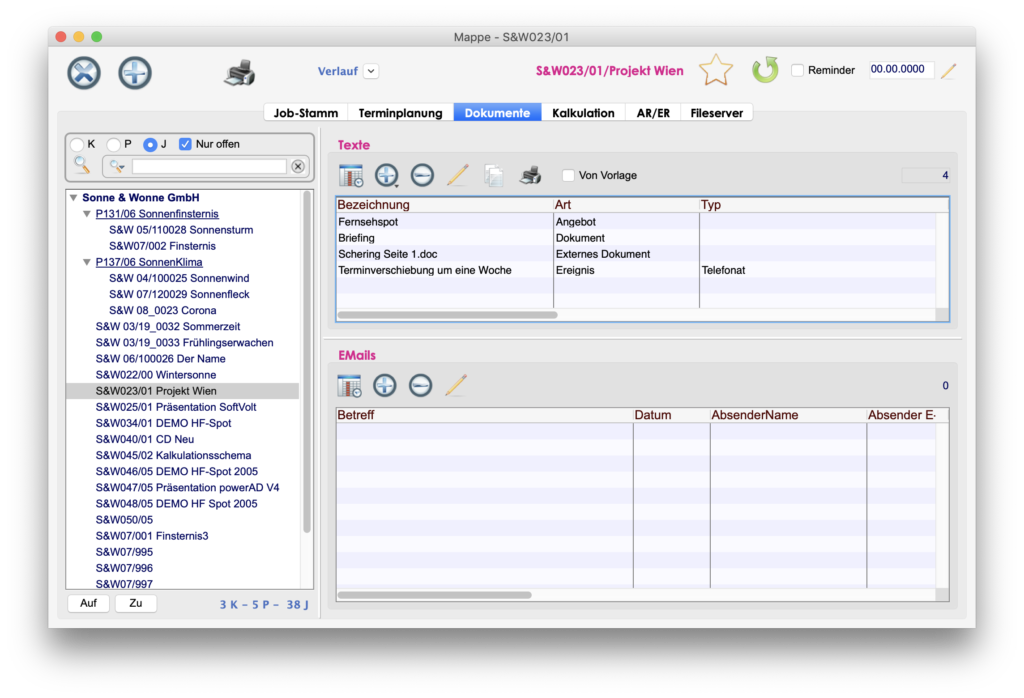Open table settings icon in Texte section
Screen dimensions: 1024x698
coord(351,175)
